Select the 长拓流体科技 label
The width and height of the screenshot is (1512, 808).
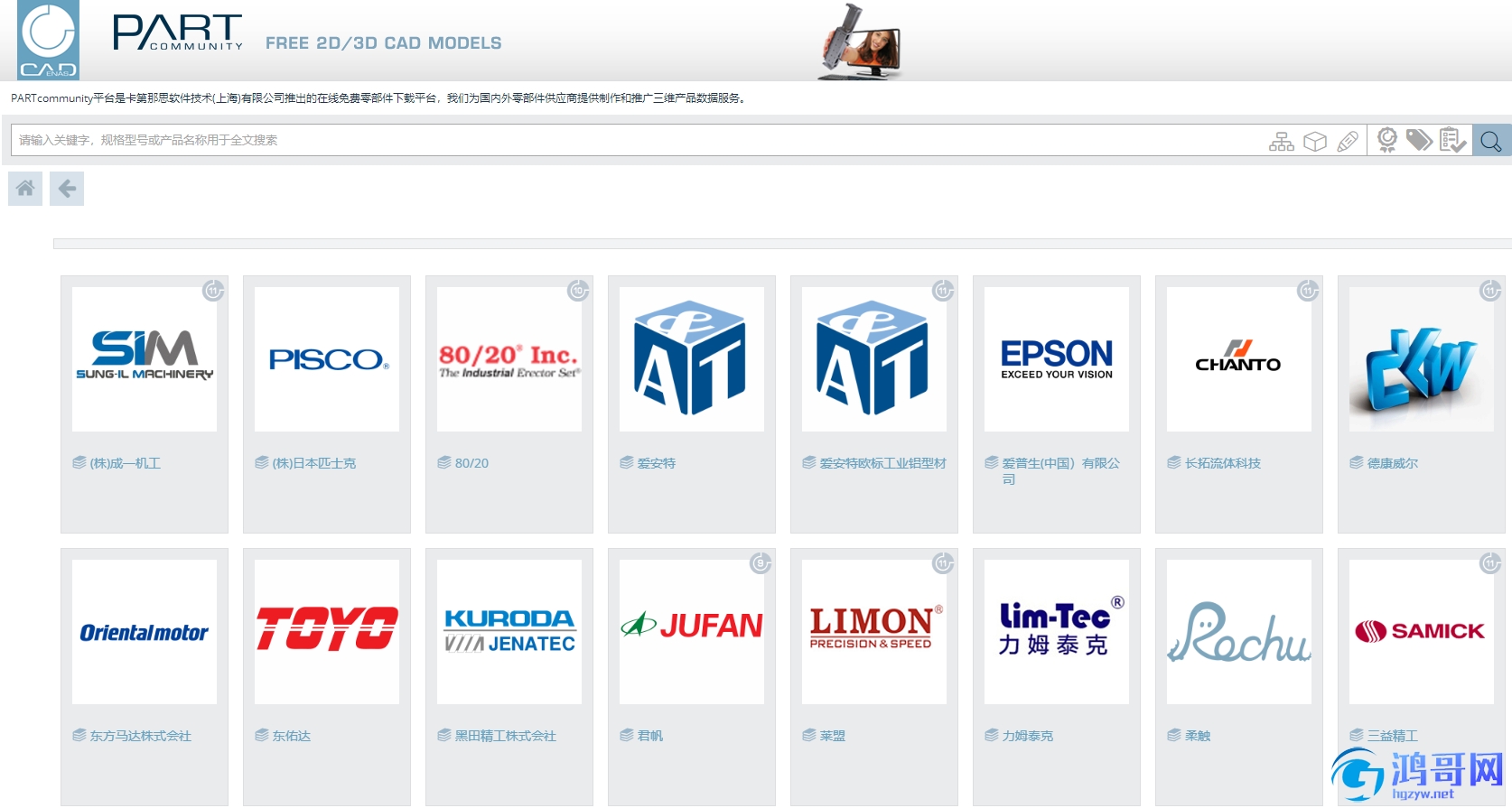[x=1223, y=463]
